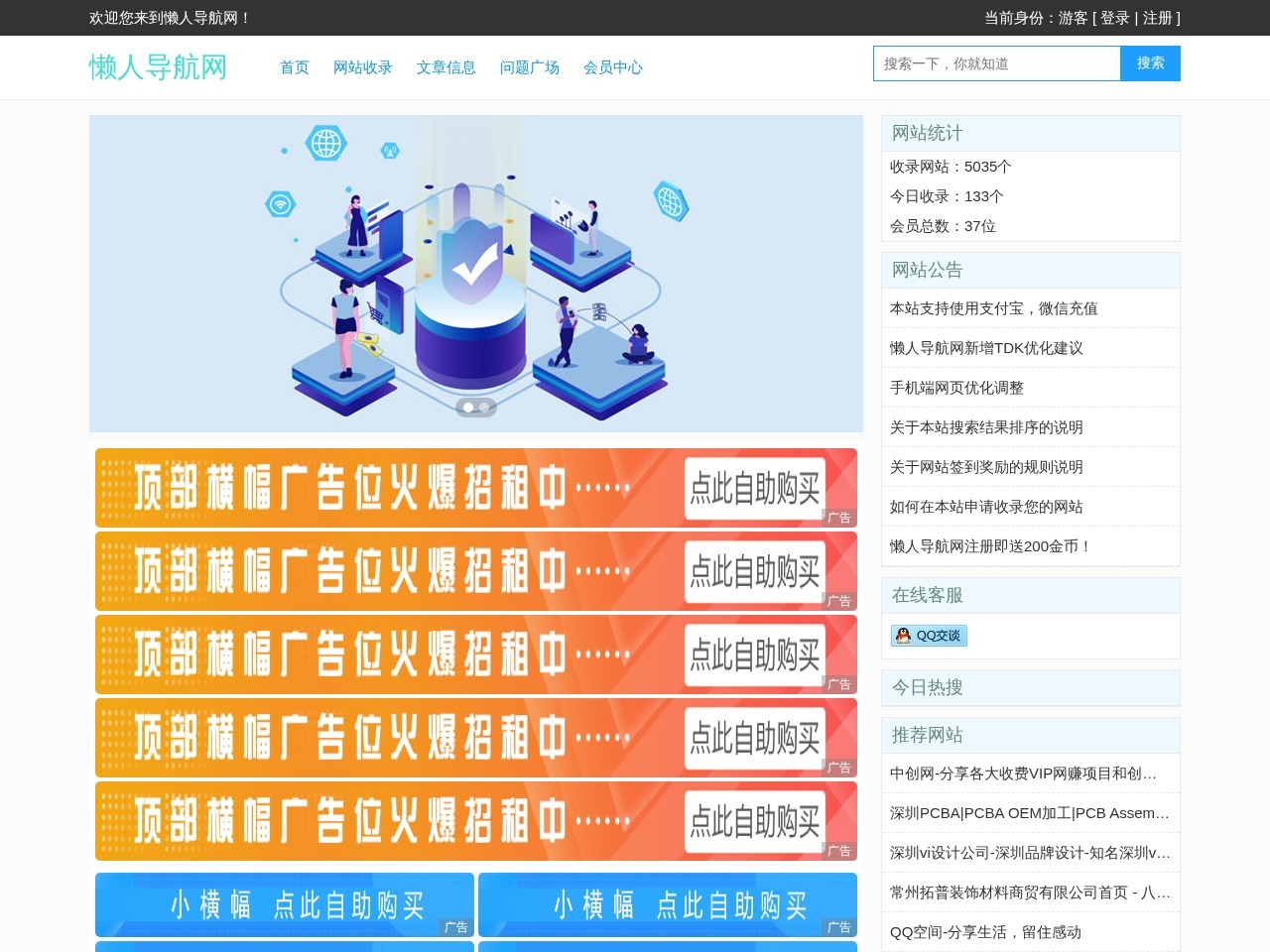Viewport: 1270px width, 952px height.
Task: Click the 会员总数：37位 statistic text
Action: point(943,226)
